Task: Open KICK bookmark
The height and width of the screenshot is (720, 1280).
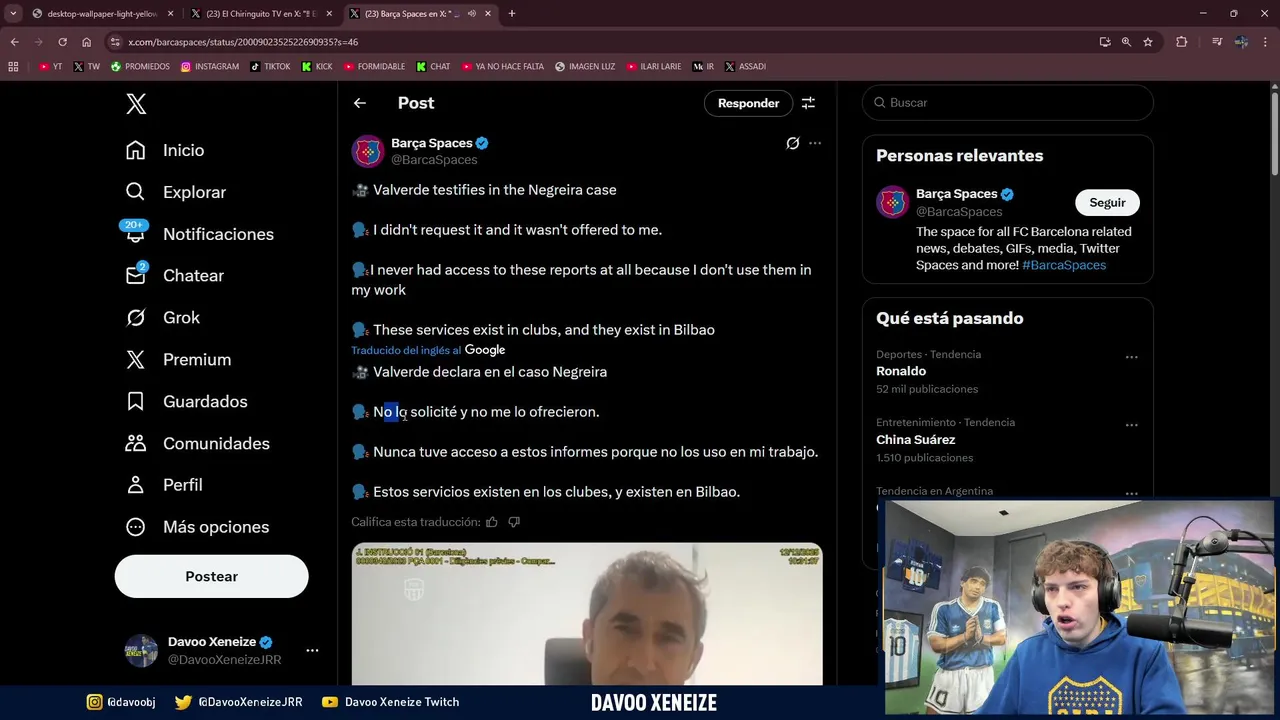Action: pos(318,67)
